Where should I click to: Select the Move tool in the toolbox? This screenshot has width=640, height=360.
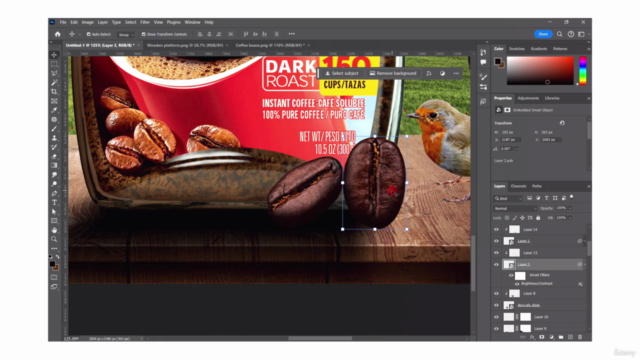(x=54, y=55)
